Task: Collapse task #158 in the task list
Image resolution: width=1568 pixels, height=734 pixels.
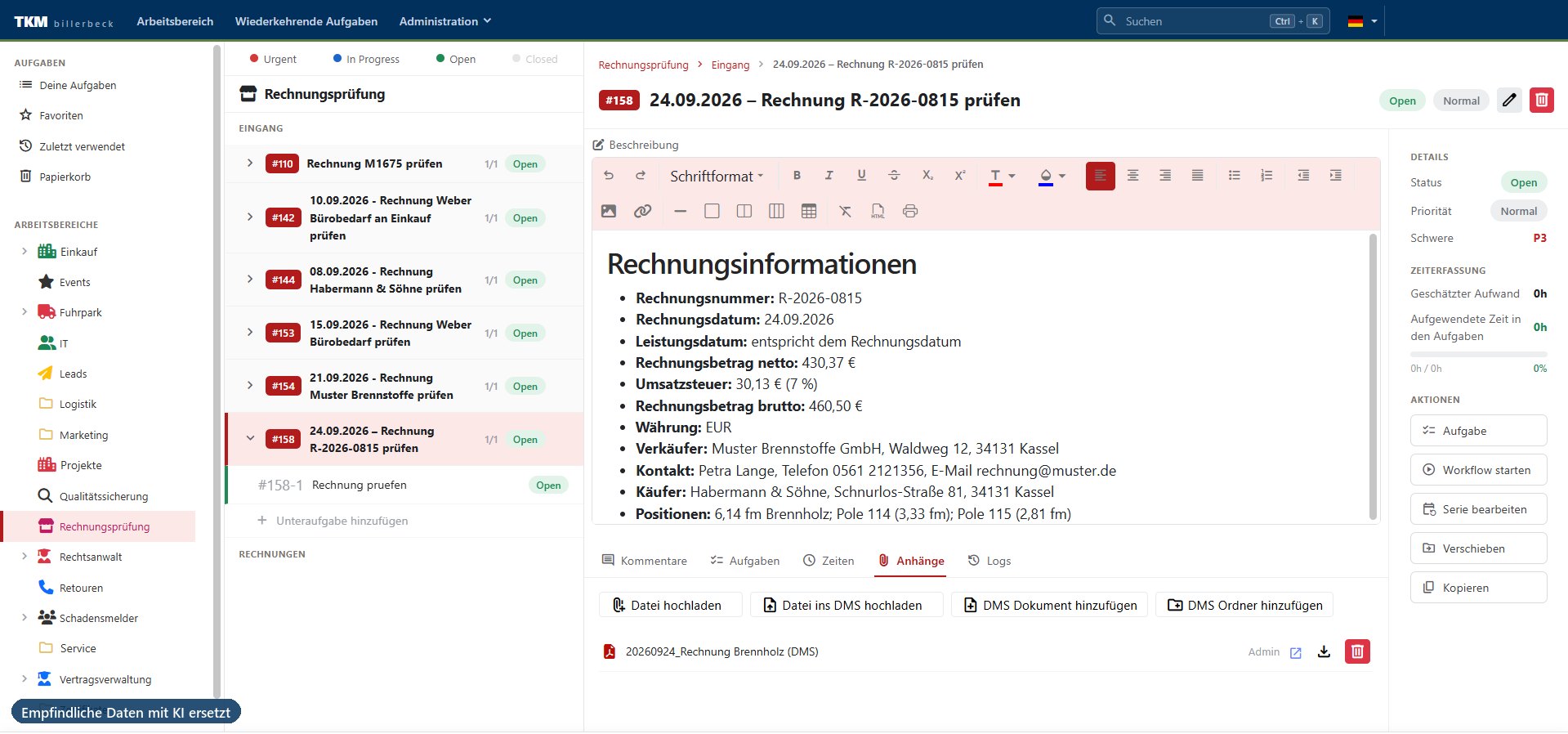Action: point(250,439)
